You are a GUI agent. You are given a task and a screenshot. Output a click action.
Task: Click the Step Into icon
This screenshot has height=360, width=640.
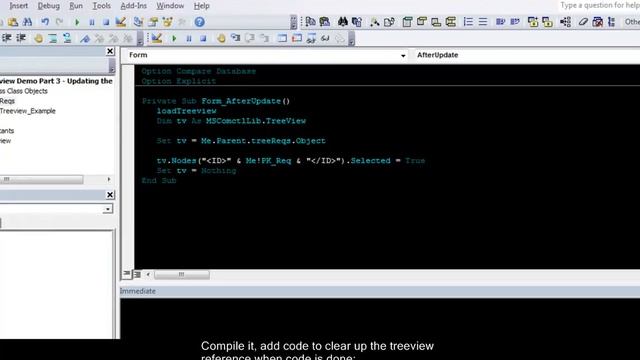click(x=236, y=38)
